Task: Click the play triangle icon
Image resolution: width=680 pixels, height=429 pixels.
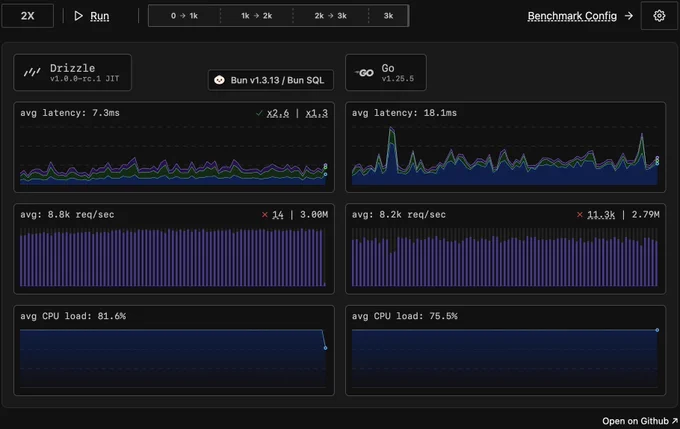Action: pyautogui.click(x=78, y=16)
